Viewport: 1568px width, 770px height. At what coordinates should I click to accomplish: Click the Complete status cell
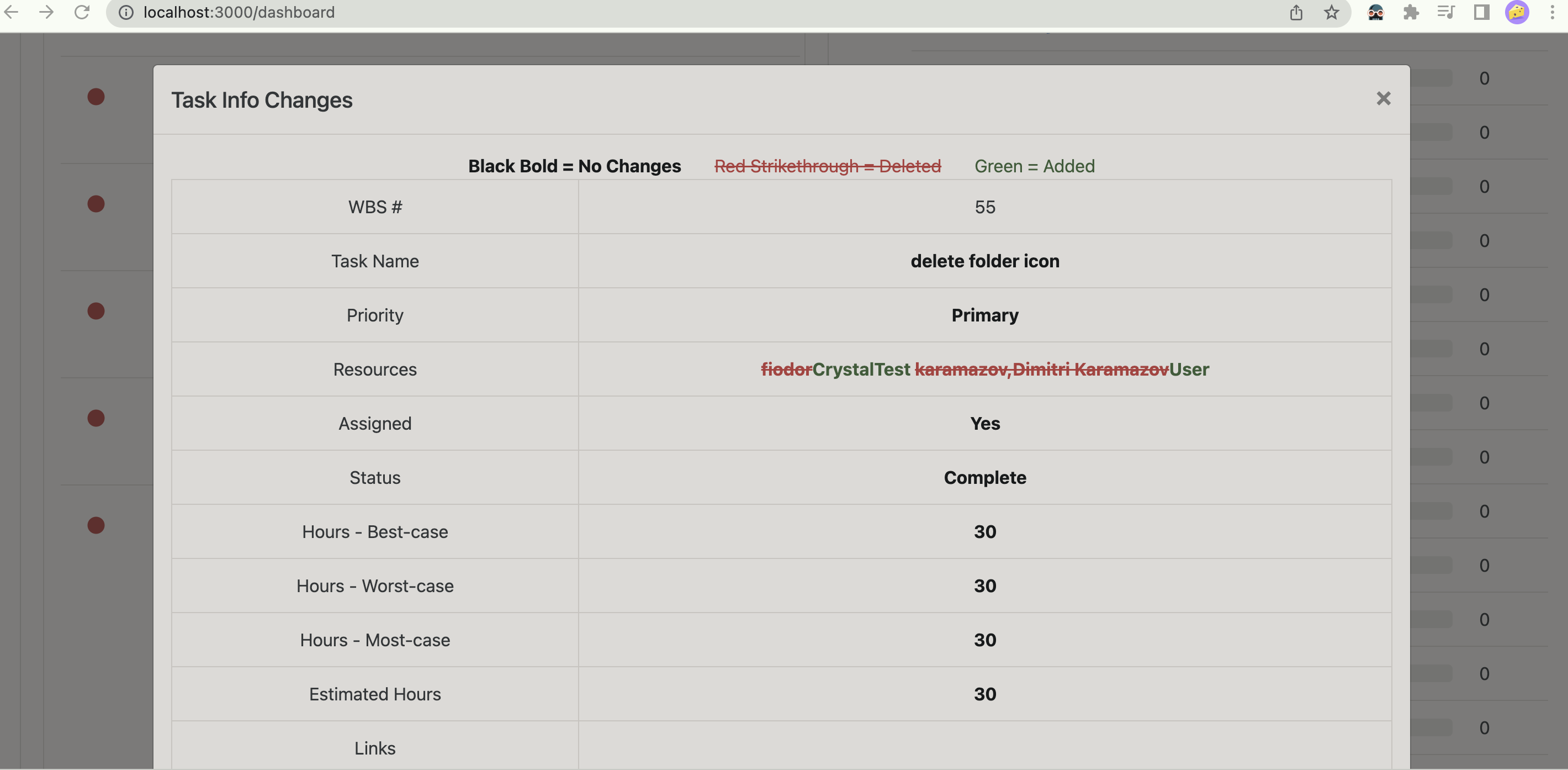(985, 478)
